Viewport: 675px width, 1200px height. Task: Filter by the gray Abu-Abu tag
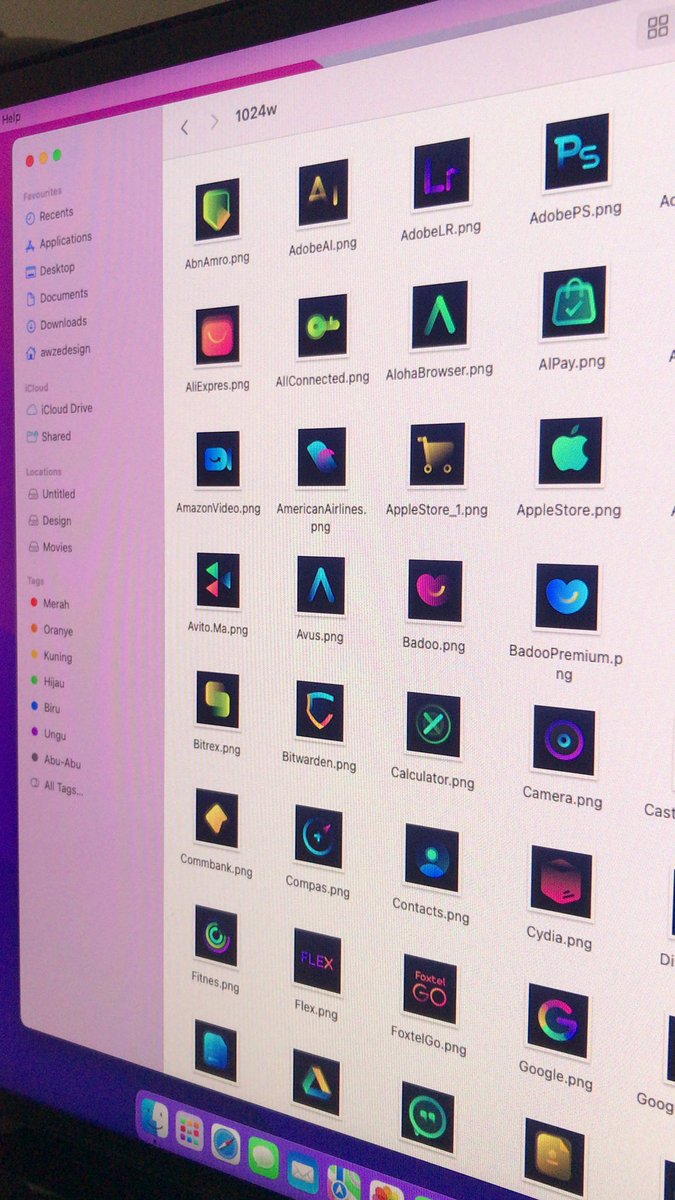[x=54, y=760]
